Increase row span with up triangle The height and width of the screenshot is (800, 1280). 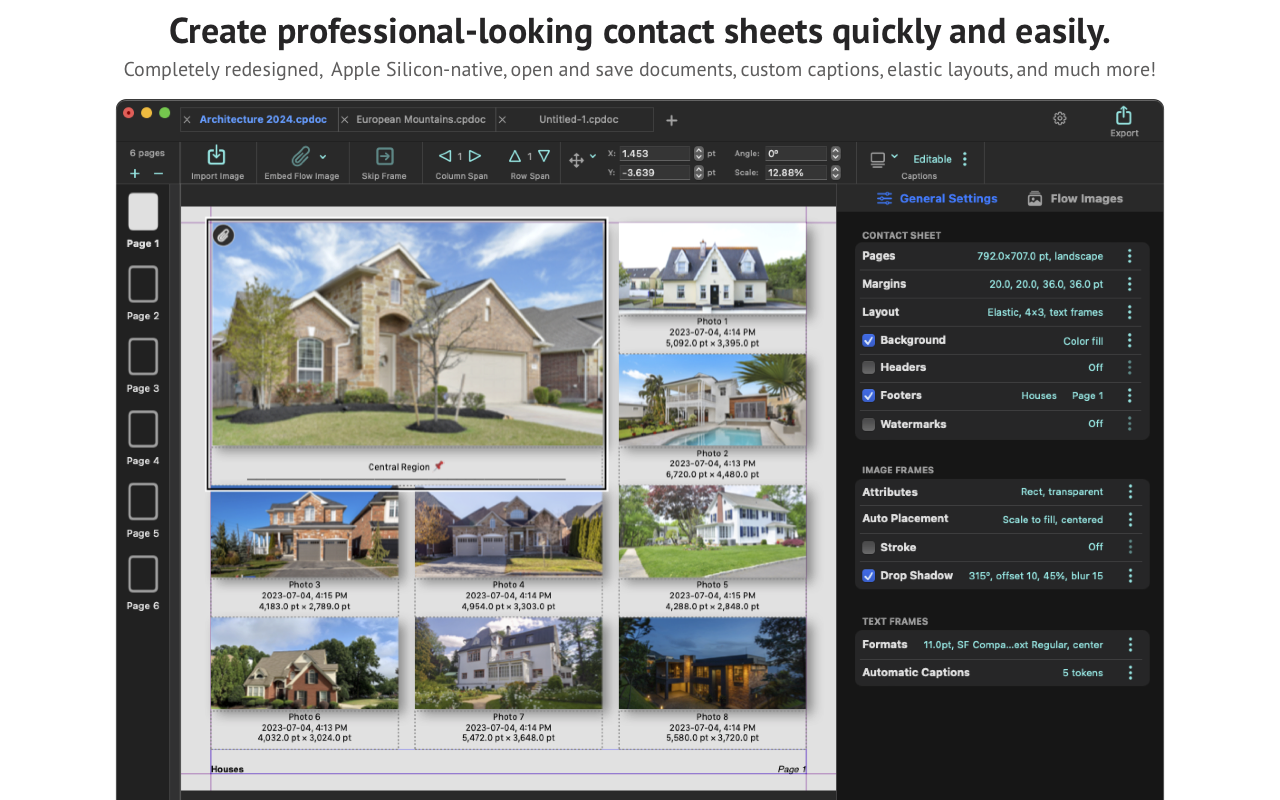[515, 156]
